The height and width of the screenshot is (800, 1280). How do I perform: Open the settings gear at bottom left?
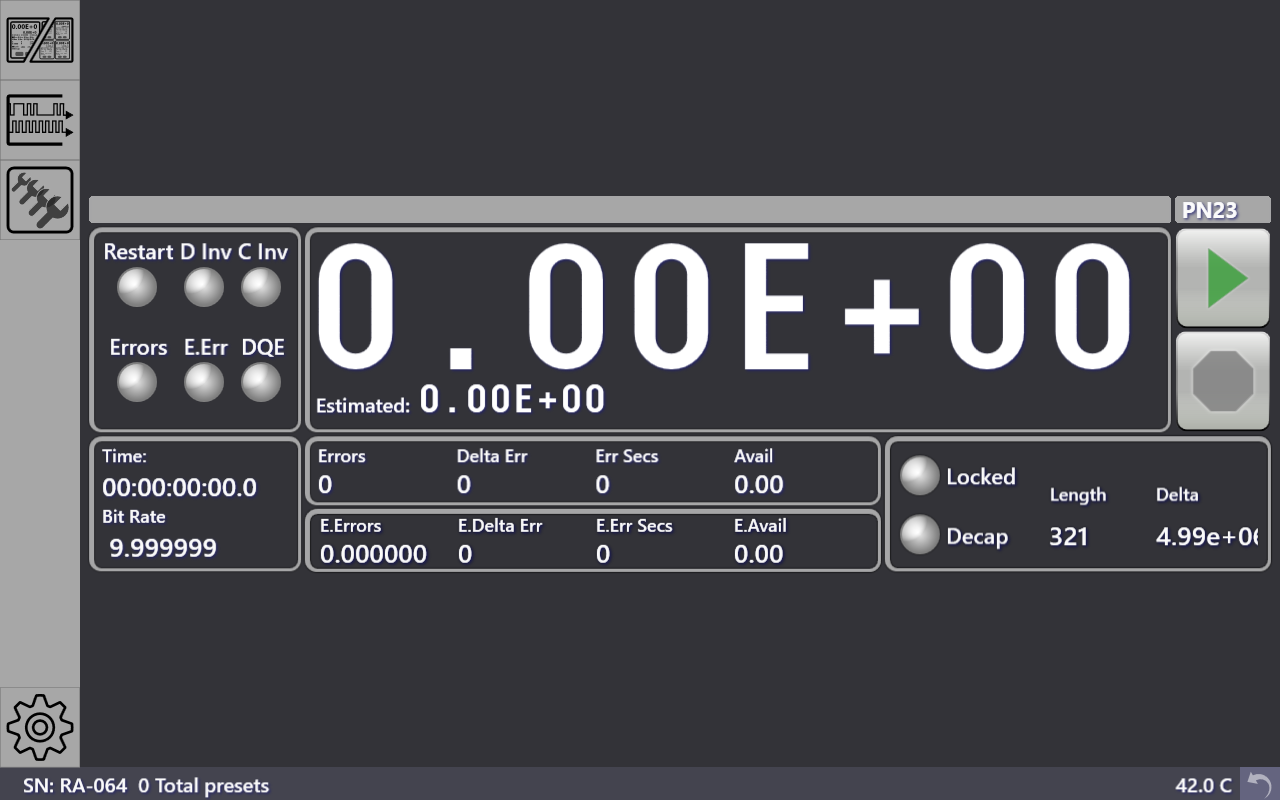[x=40, y=728]
